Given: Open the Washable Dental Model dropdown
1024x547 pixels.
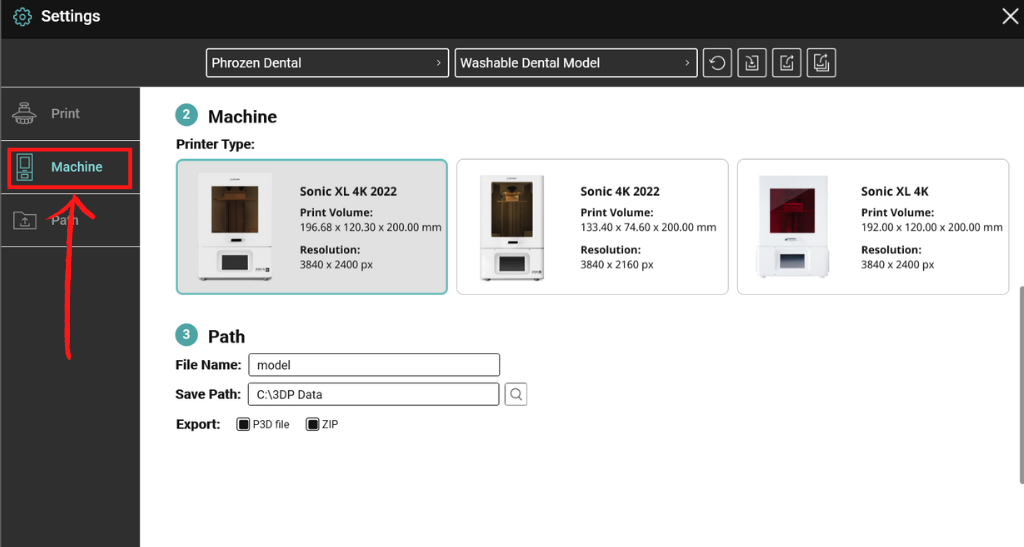Looking at the screenshot, I should point(576,63).
